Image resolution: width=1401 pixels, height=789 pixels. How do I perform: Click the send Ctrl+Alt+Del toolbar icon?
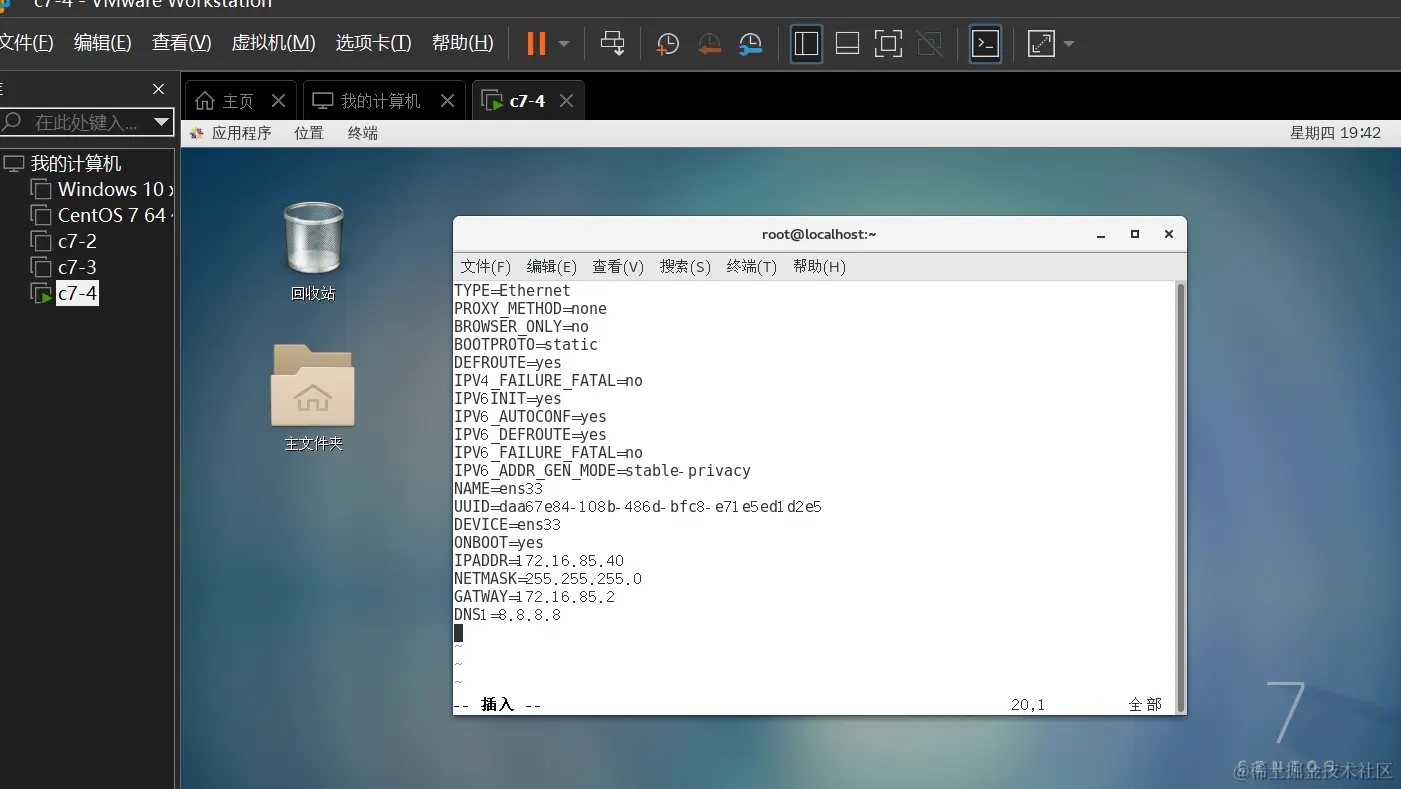pos(612,43)
